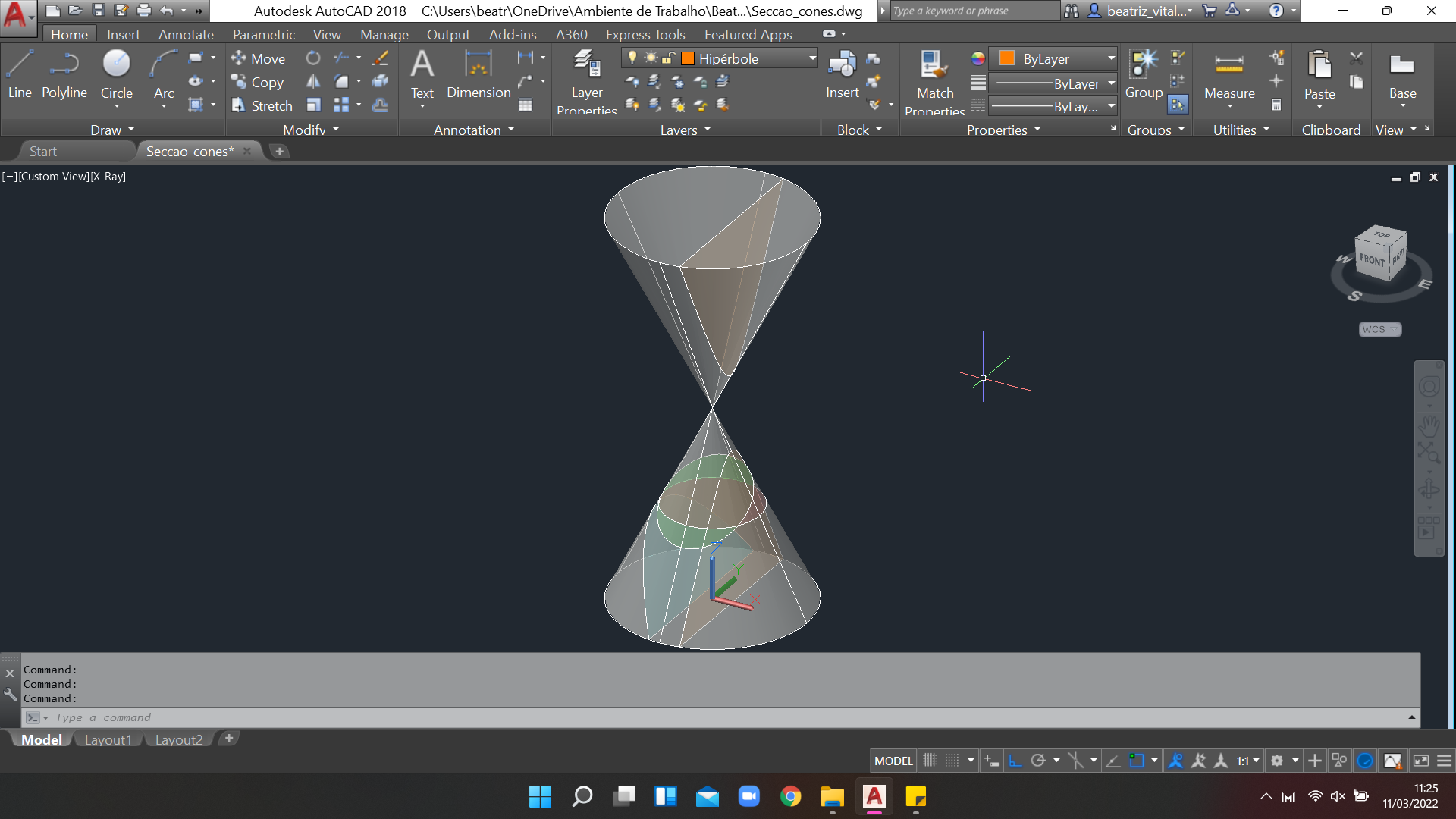Toggle isometric drafting in status bar
Viewport: 1456px width, 819px height.
1075,760
